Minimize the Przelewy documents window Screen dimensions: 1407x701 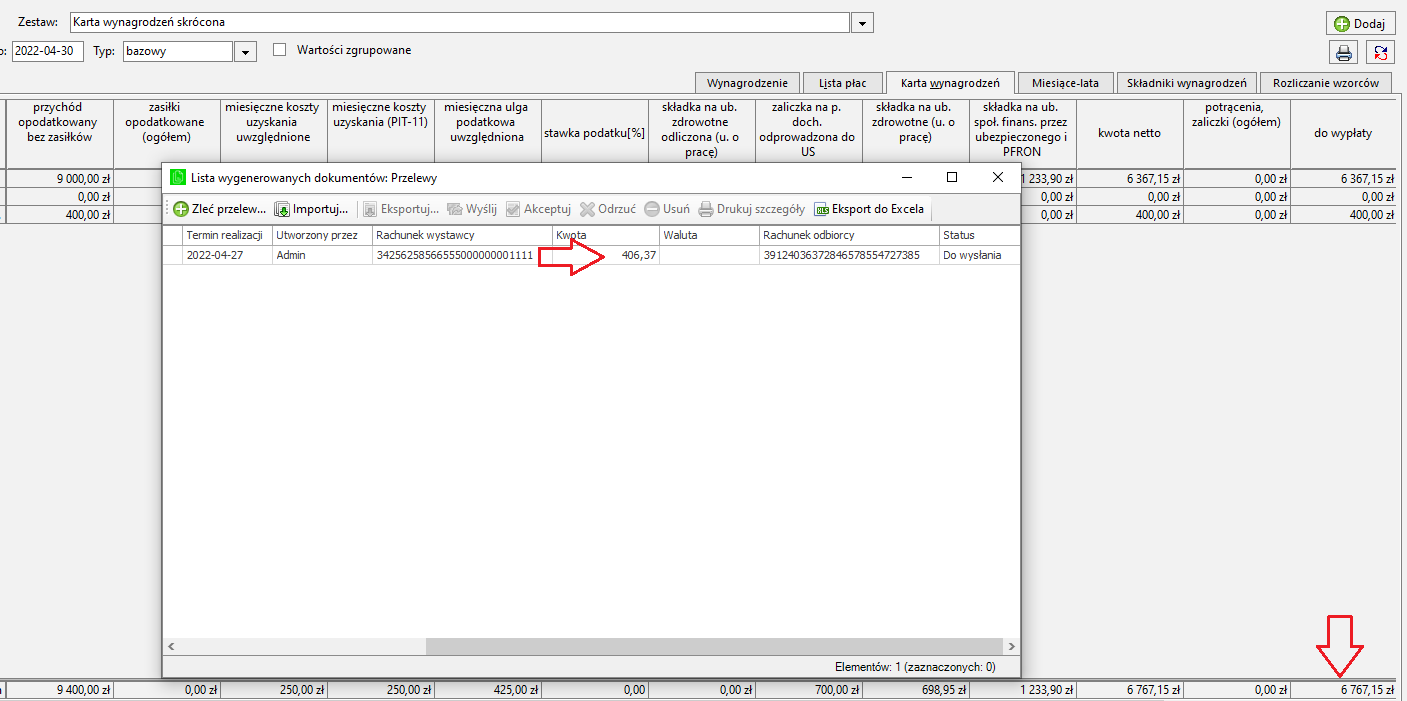tap(906, 177)
